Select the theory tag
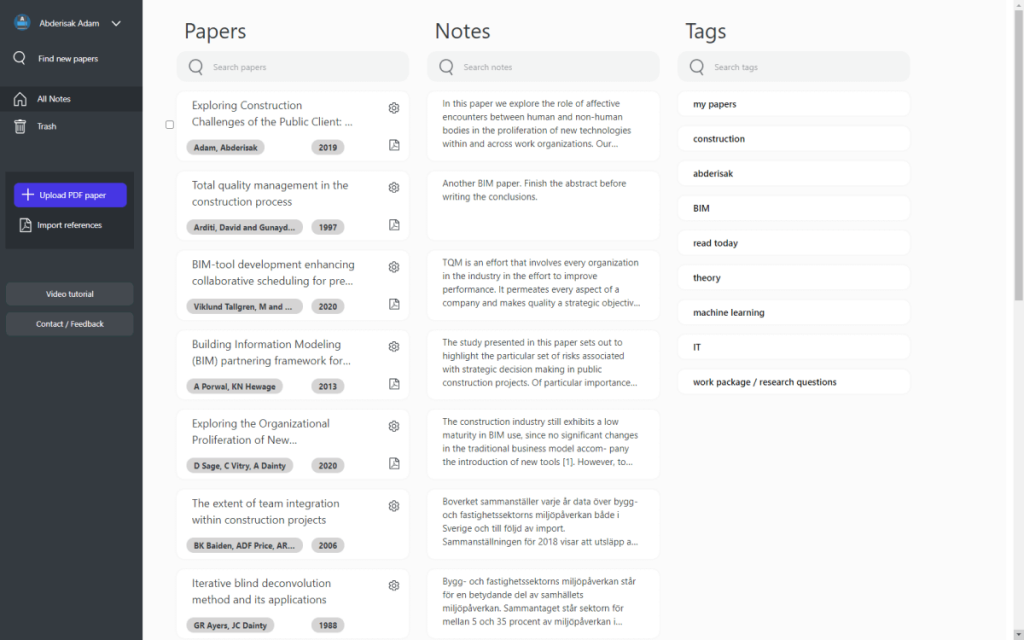This screenshot has width=1024, height=640. [x=793, y=278]
